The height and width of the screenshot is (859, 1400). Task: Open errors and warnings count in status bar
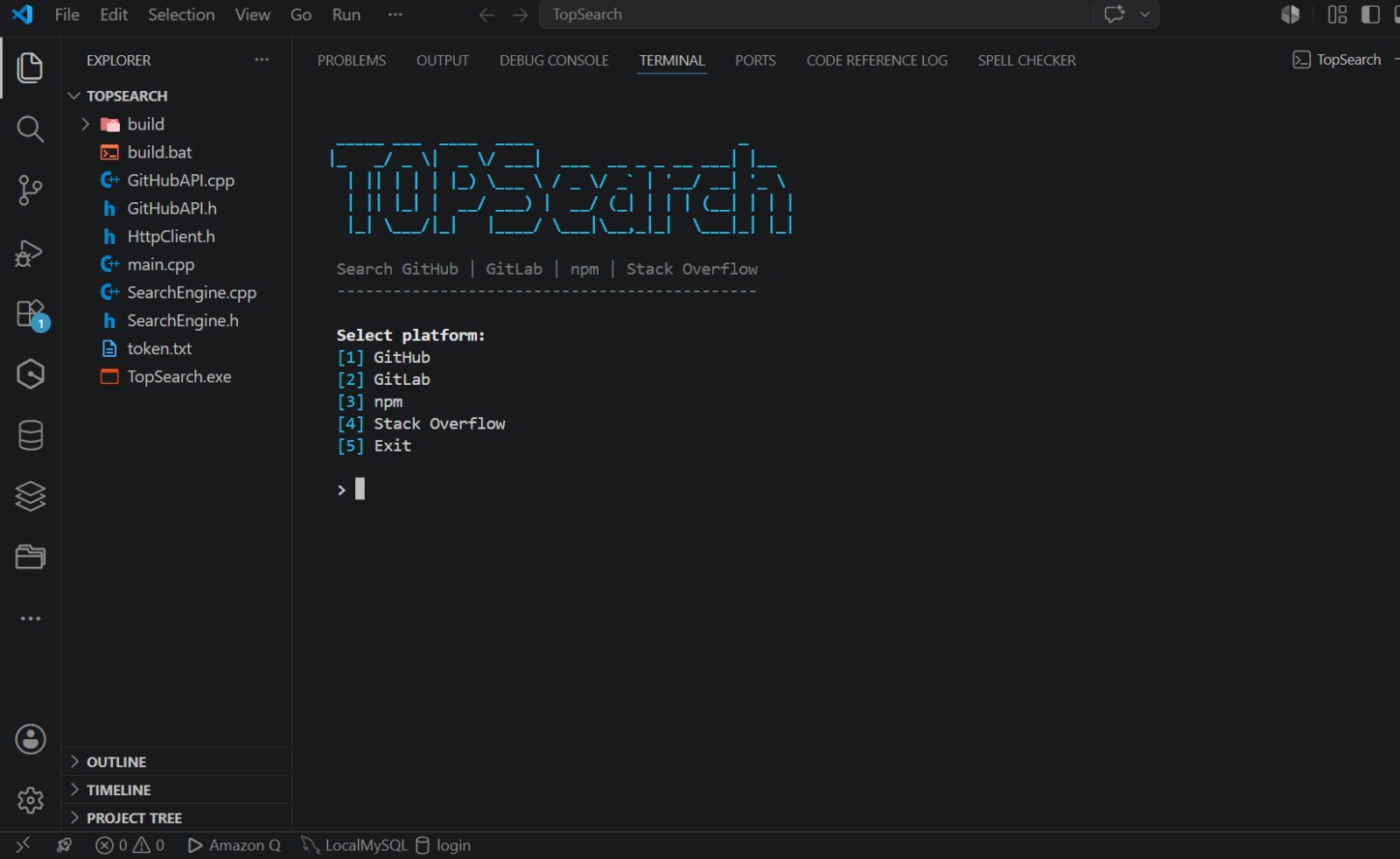tap(129, 845)
